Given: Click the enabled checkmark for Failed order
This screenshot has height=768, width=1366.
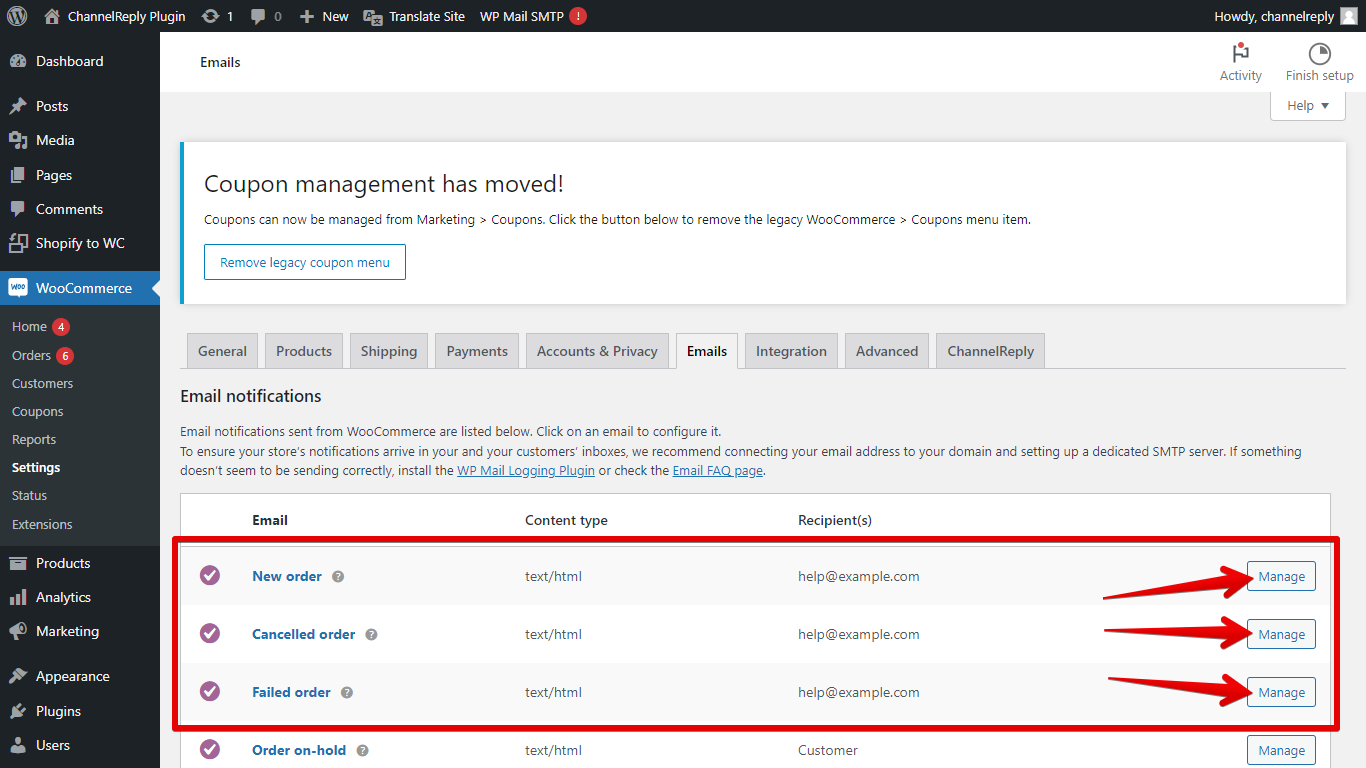Looking at the screenshot, I should (x=210, y=691).
